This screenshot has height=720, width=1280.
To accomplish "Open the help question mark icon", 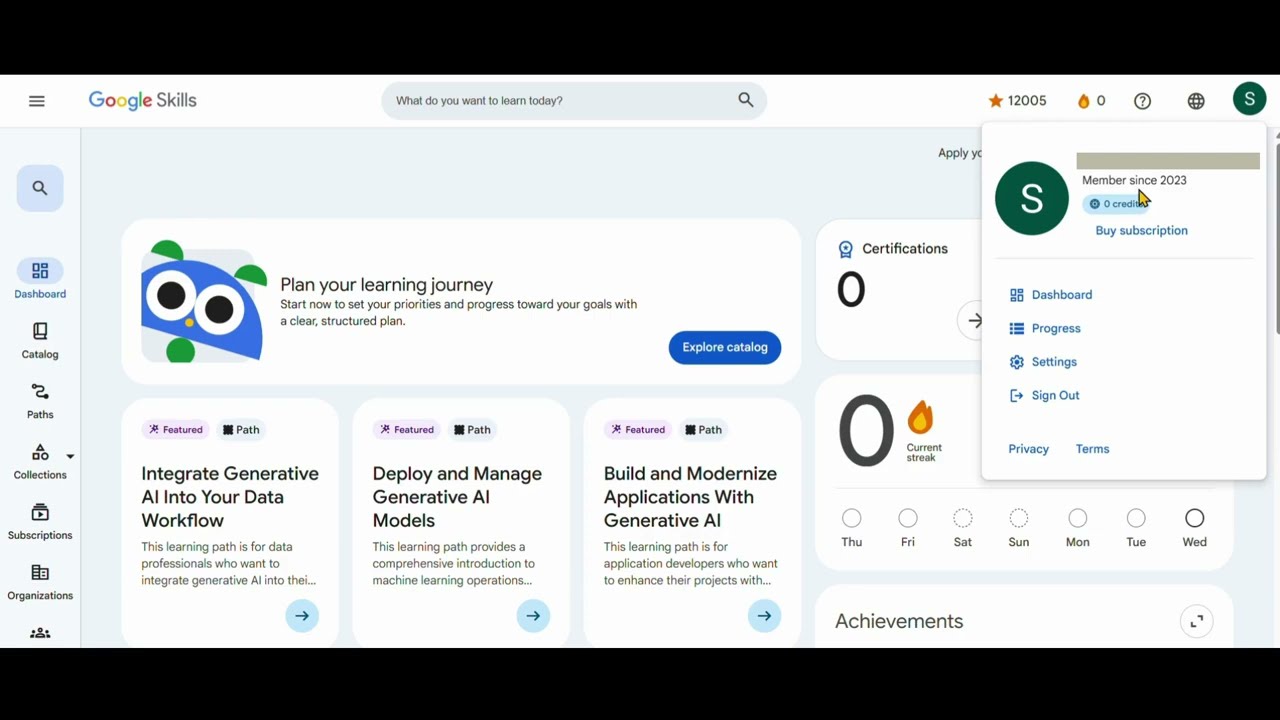I will [1143, 101].
